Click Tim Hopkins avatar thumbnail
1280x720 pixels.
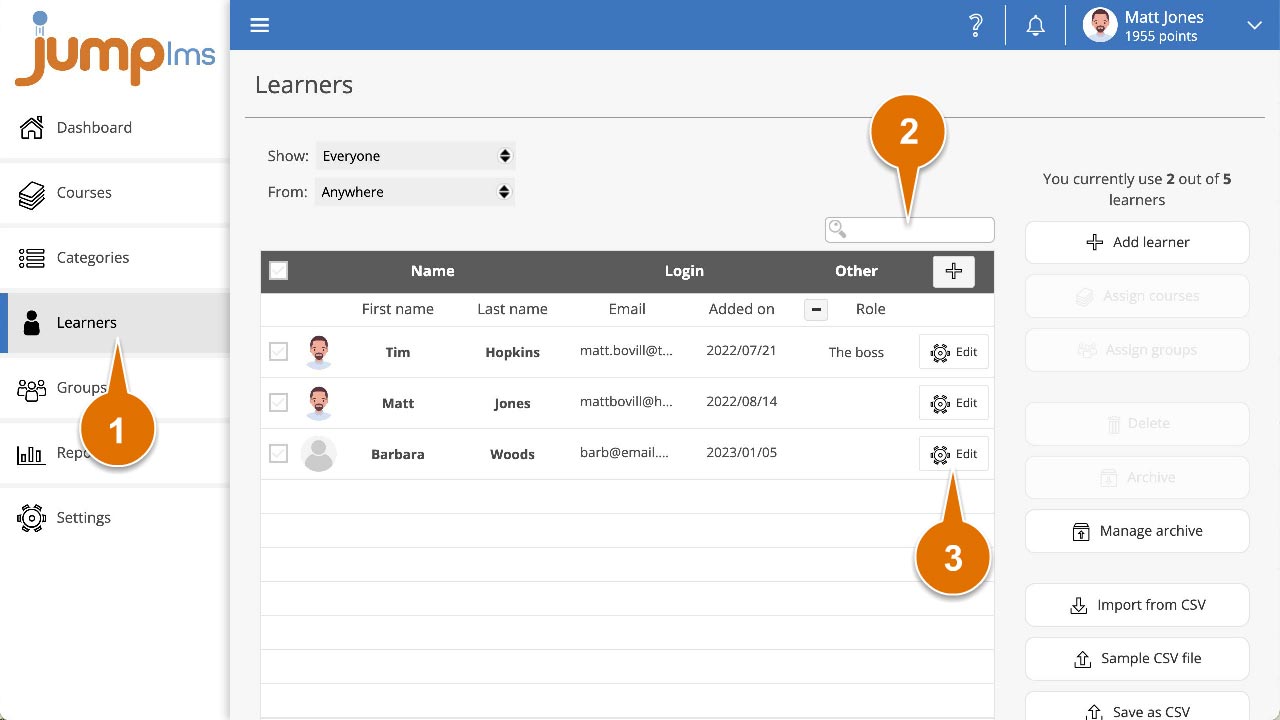pos(319,352)
